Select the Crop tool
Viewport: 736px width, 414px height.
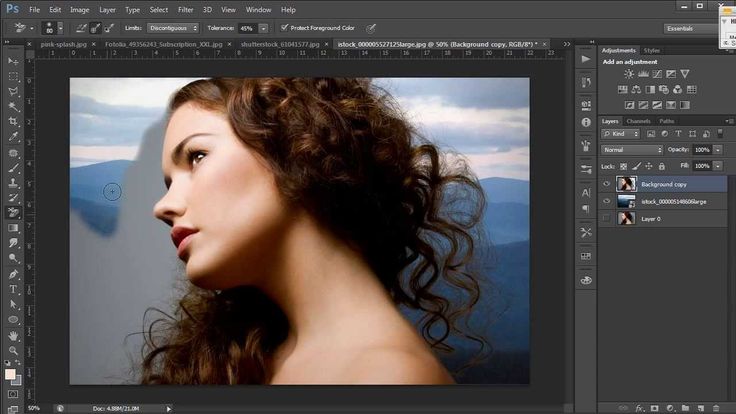pyautogui.click(x=13, y=122)
